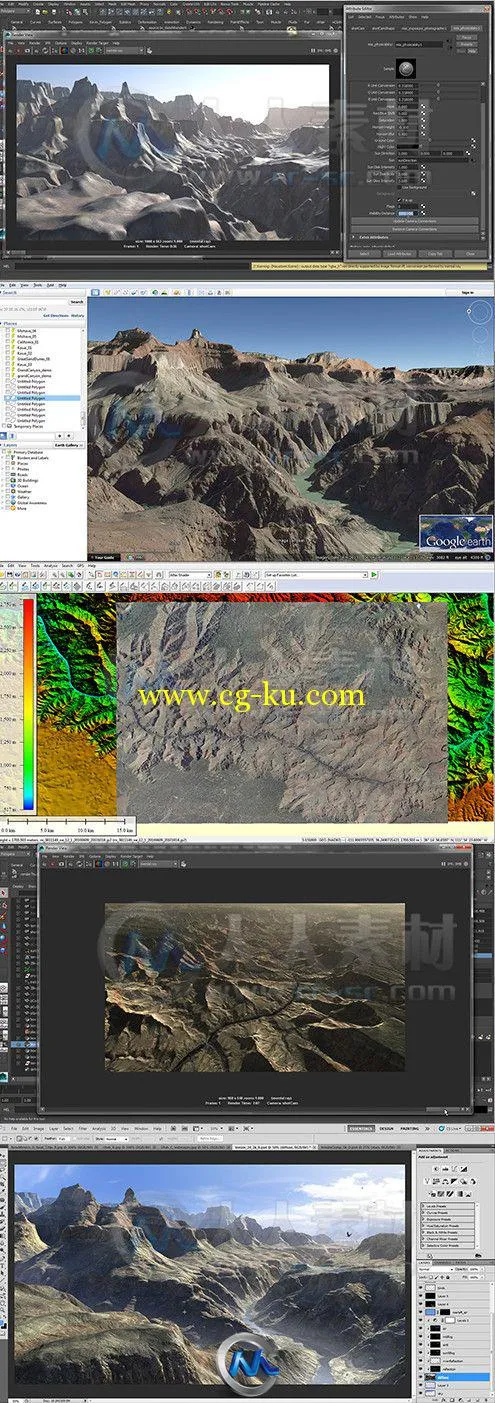495x1403 pixels.
Task: Toggle the Roads layer checkbox
Action: (x=9, y=474)
